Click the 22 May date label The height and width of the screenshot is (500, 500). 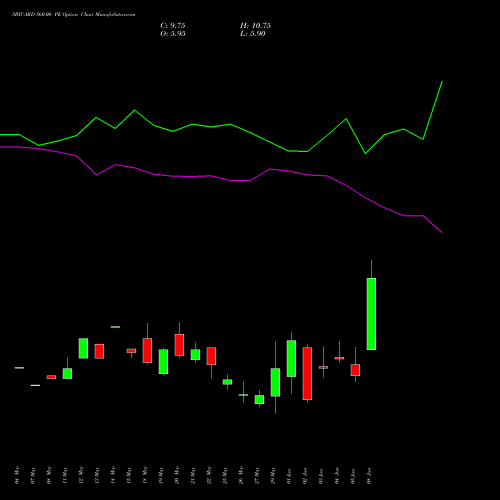[209, 475]
